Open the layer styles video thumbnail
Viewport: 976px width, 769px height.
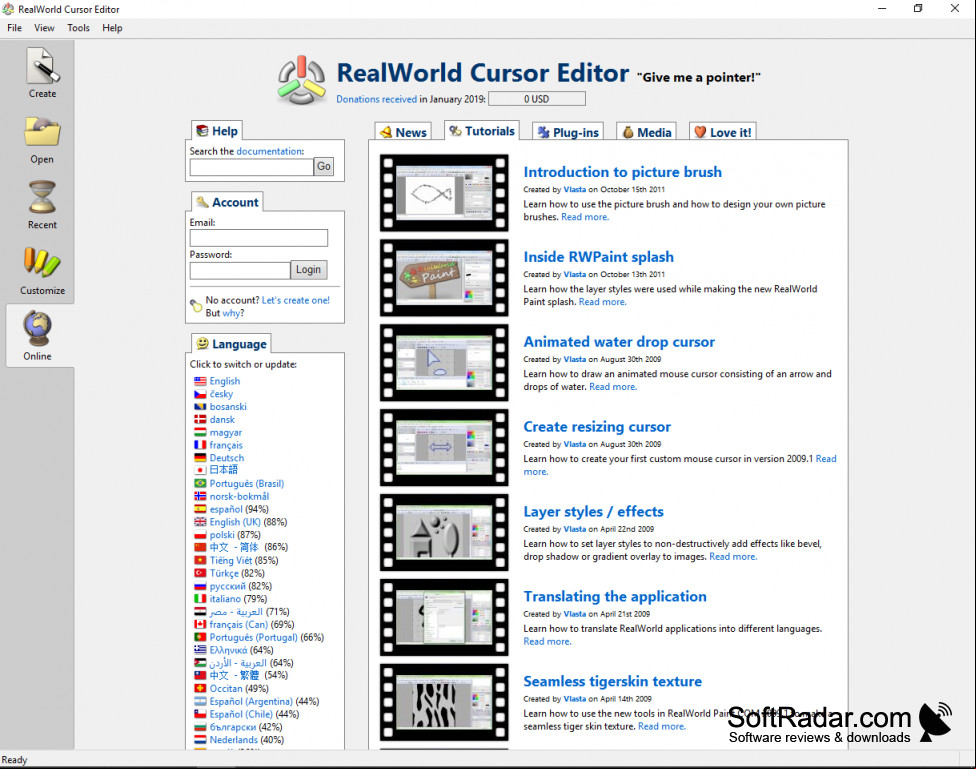[444, 532]
